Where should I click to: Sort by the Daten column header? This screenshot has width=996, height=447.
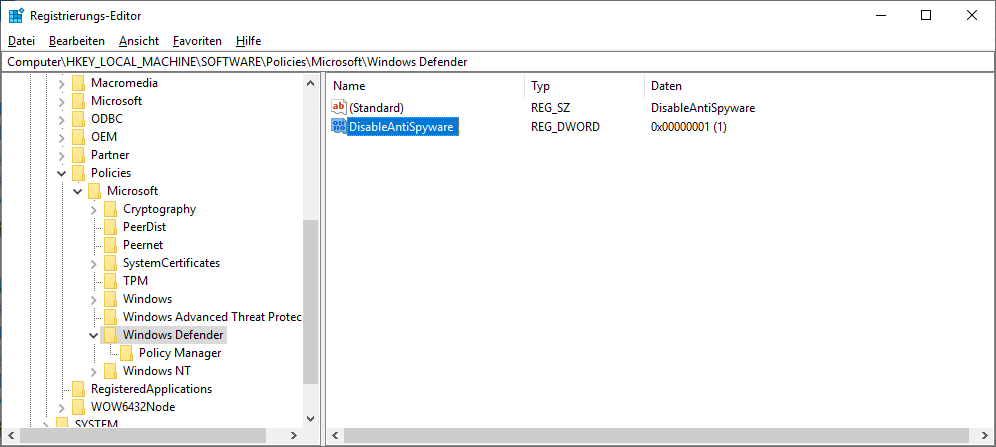819,86
